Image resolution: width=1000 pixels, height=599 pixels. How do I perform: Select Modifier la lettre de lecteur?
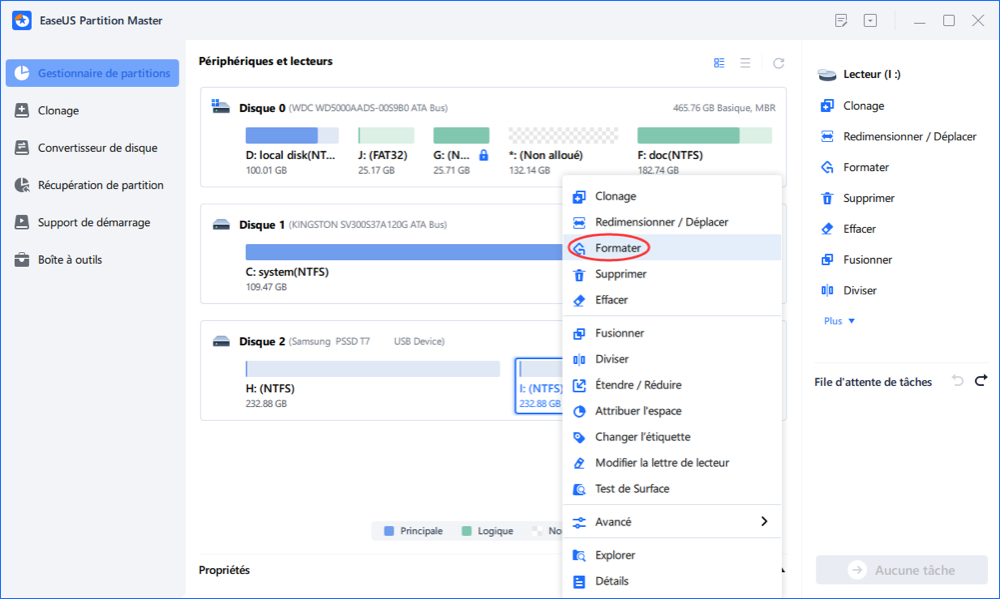coord(661,463)
